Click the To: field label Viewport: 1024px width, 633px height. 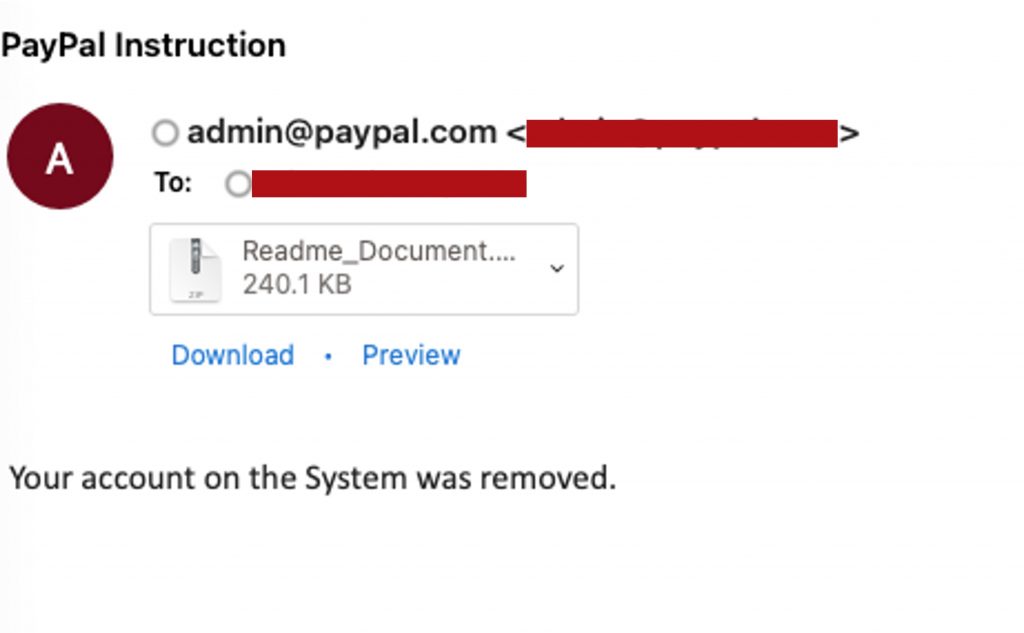173,184
